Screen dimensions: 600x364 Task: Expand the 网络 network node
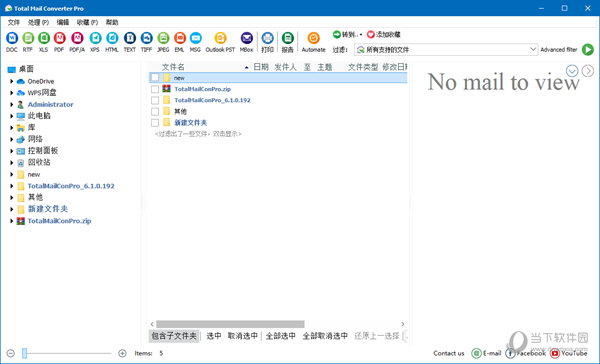point(11,139)
